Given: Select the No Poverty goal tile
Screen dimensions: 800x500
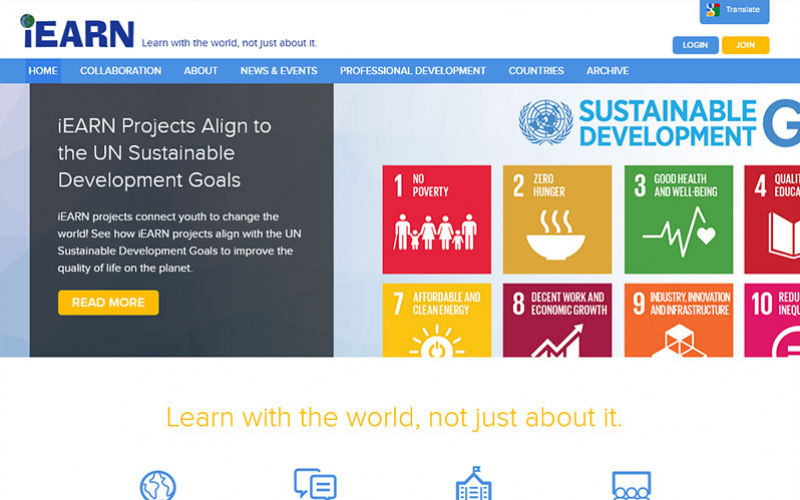Looking at the screenshot, I should [437, 219].
